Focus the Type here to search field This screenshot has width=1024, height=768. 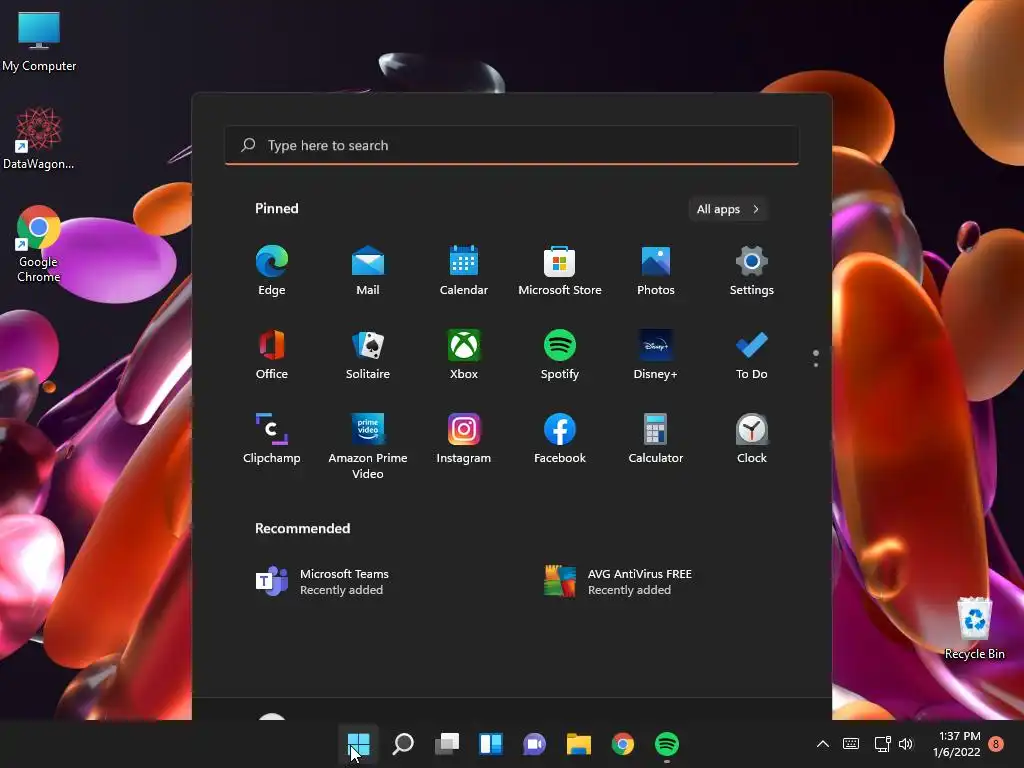click(511, 145)
